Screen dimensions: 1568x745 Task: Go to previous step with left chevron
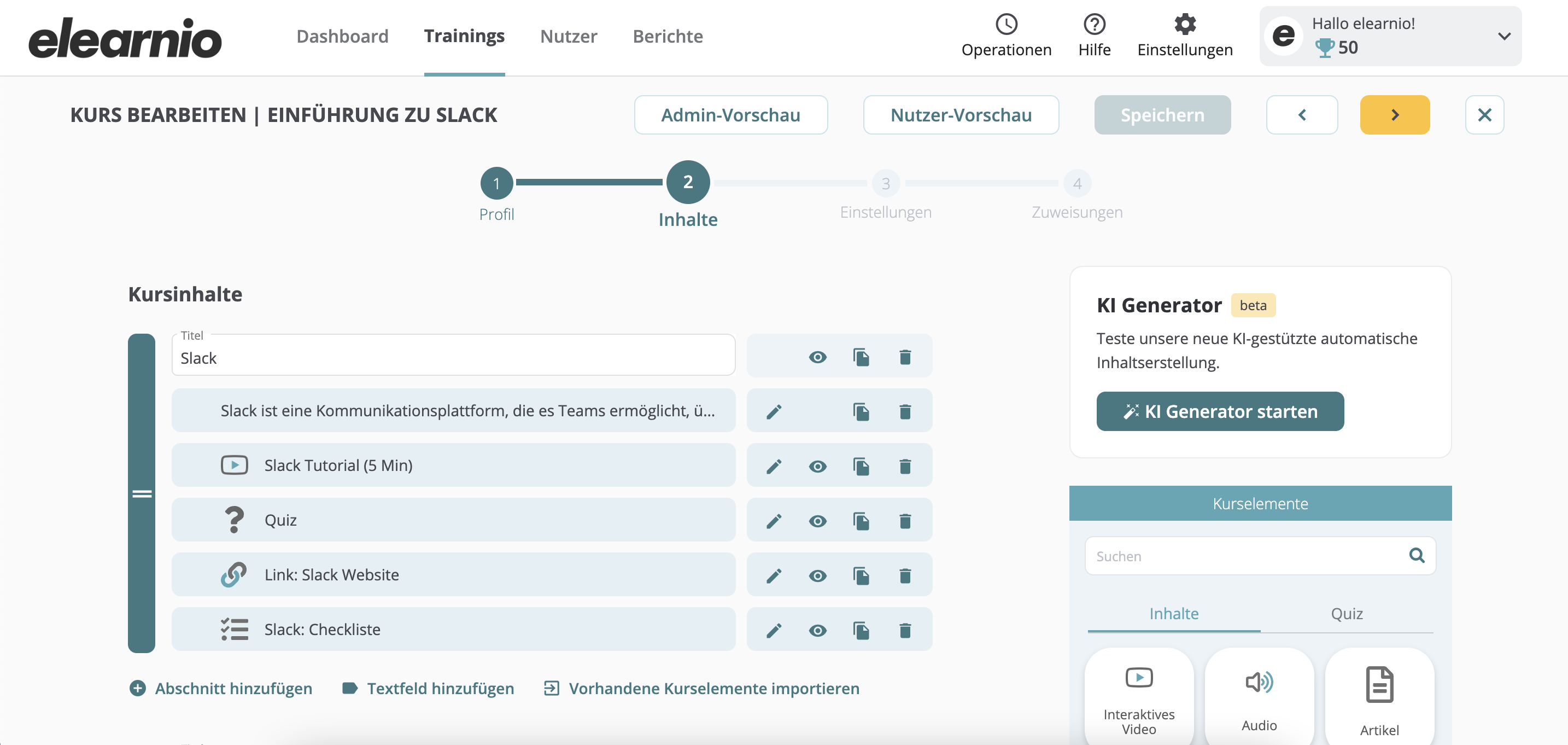1301,114
